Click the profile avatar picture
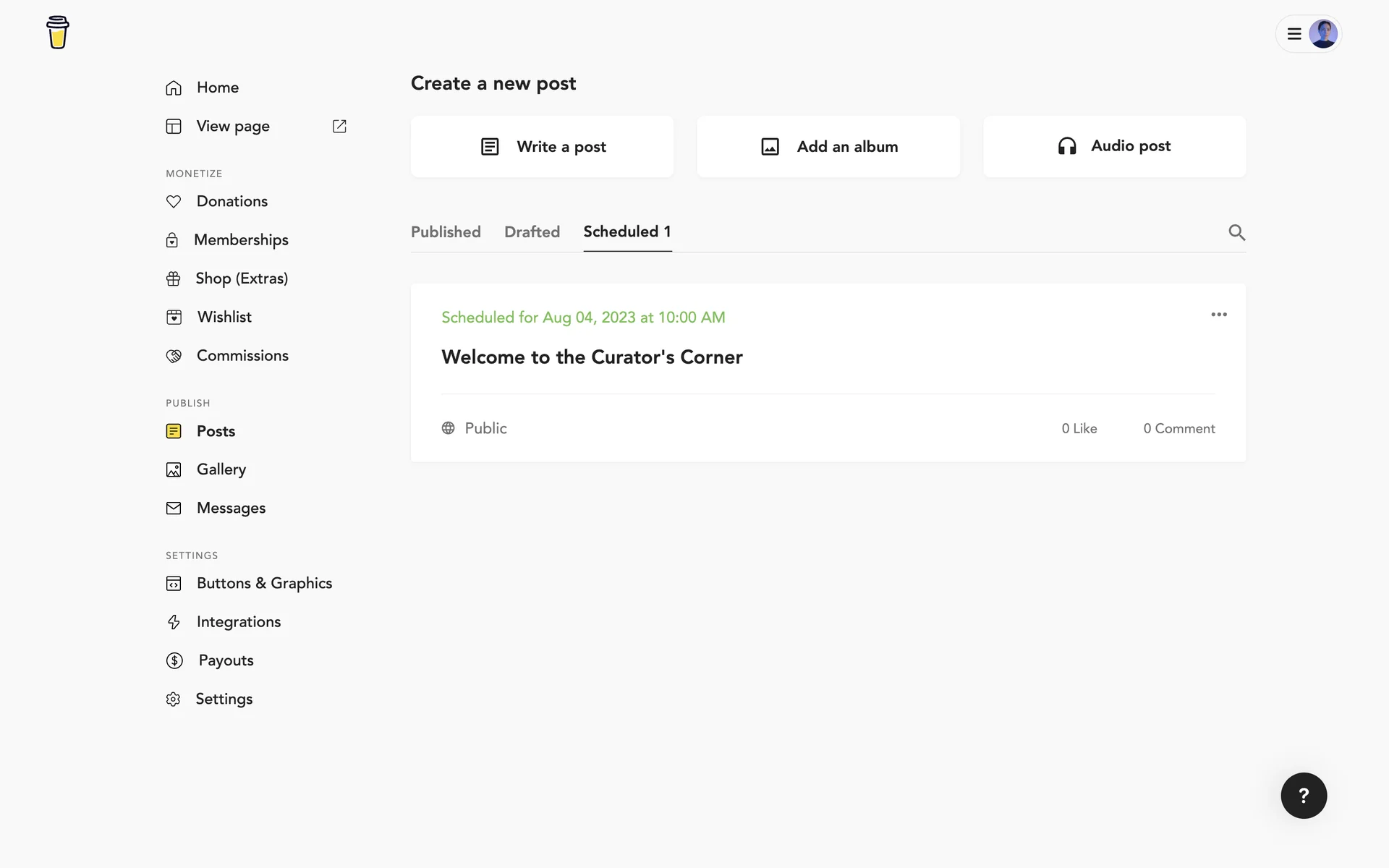This screenshot has width=1389, height=868. (1323, 34)
